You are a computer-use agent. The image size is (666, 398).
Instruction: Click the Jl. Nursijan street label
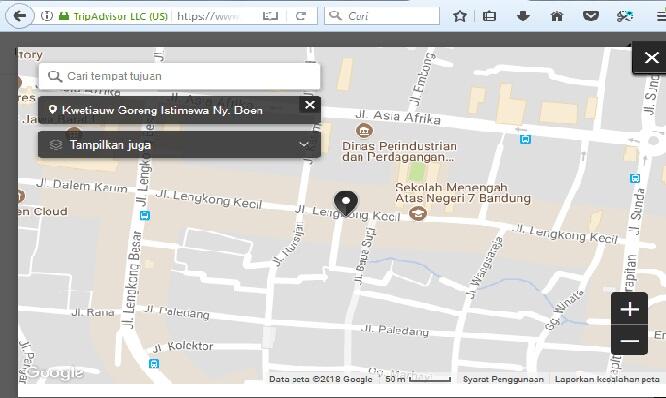[x=288, y=245]
